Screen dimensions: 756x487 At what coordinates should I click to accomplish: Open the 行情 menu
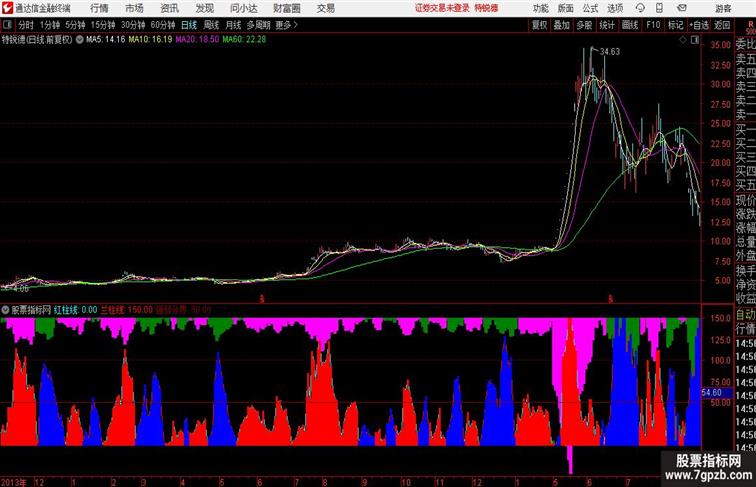[x=99, y=8]
